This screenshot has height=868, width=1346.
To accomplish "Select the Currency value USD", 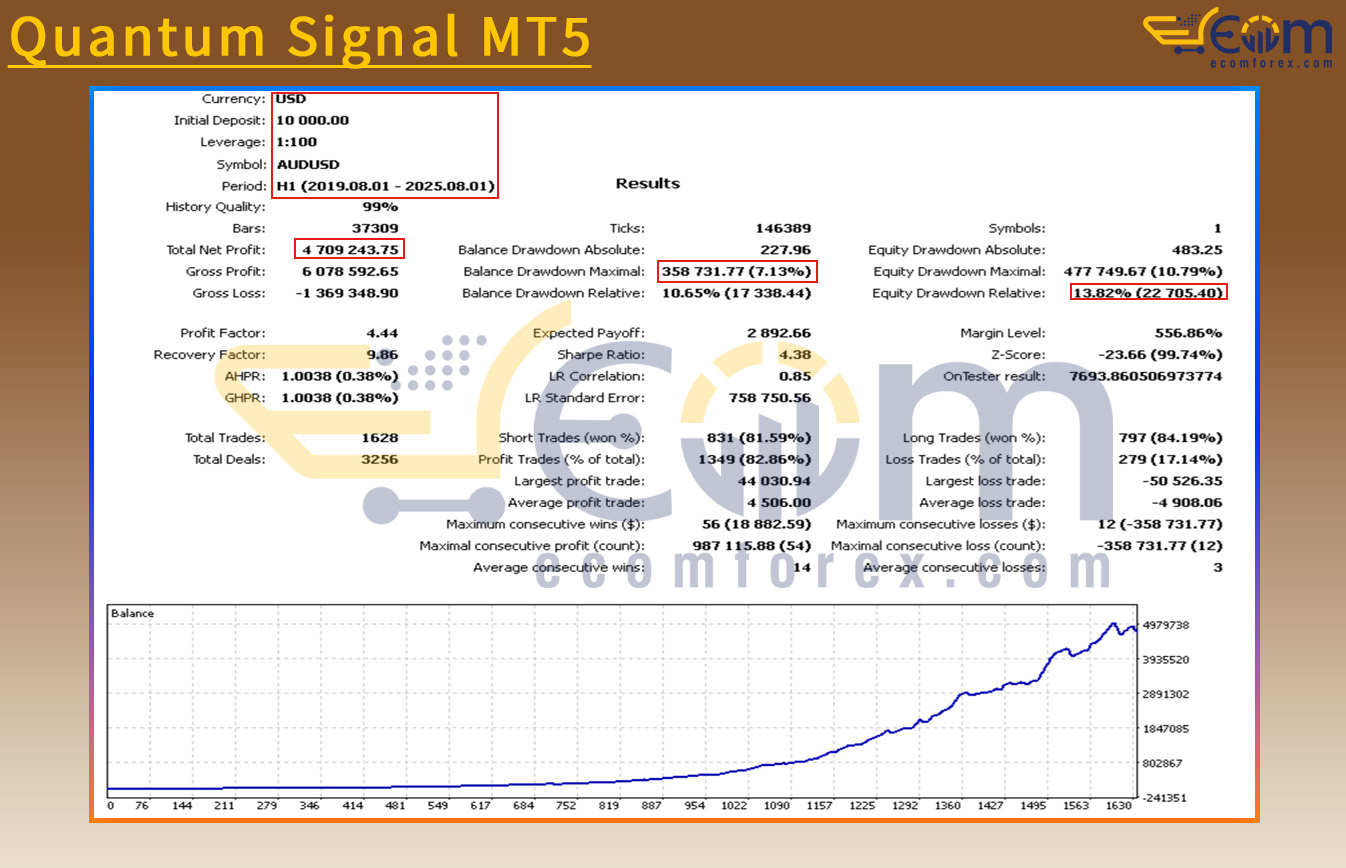I will pos(291,99).
